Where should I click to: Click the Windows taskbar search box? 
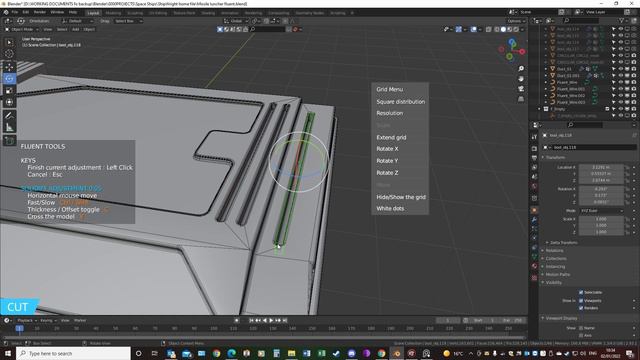pyautogui.click(x=73, y=353)
